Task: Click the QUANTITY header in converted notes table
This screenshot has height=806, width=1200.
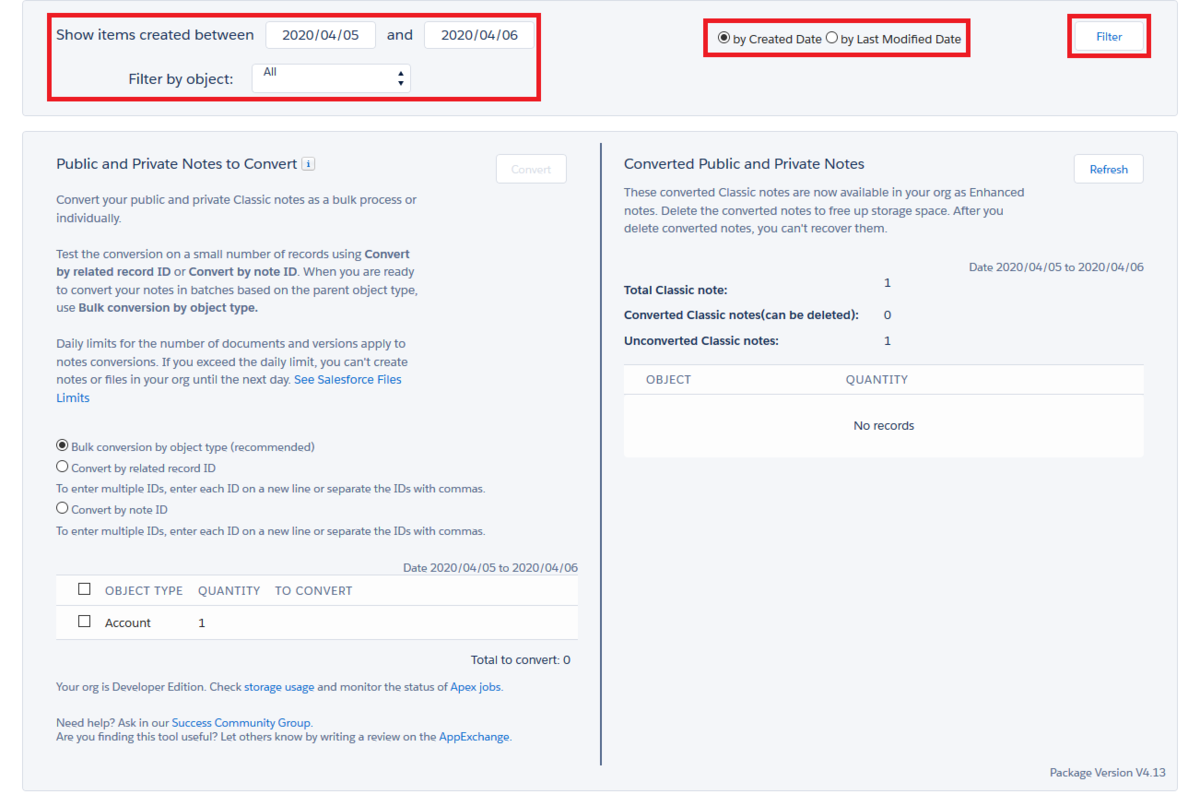Action: pyautogui.click(x=877, y=380)
